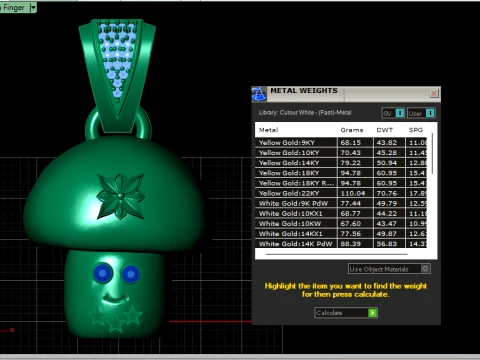Click DWT value 44.22
The width and height of the screenshot is (480, 360).
click(386, 213)
